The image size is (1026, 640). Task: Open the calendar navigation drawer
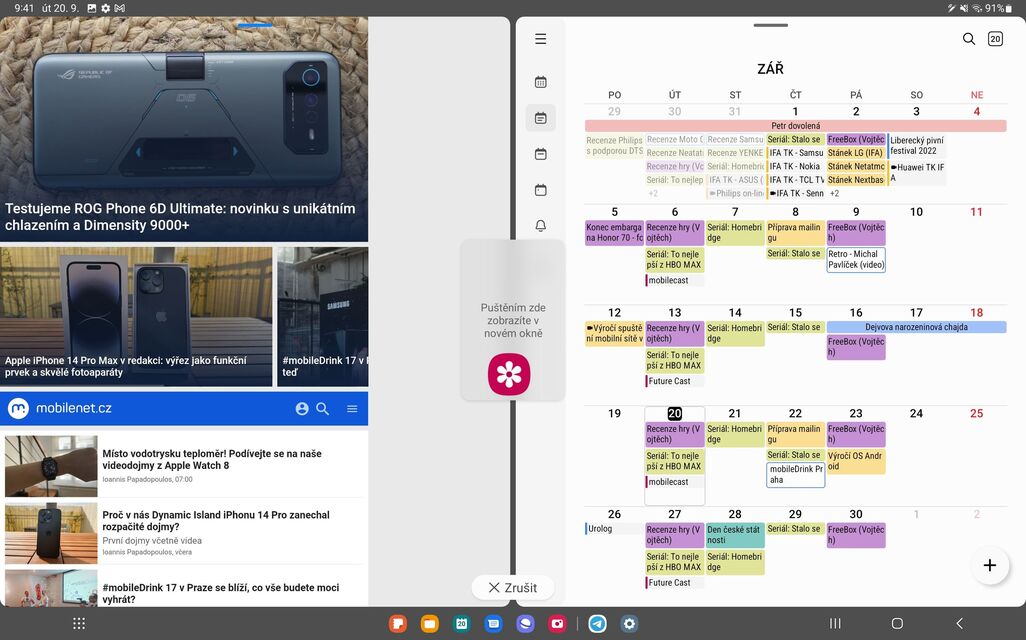(x=540, y=38)
